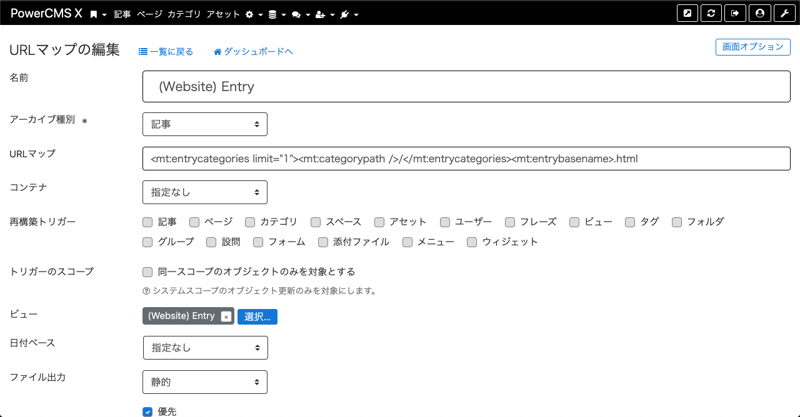Image resolution: width=800 pixels, height=417 pixels.
Task: Go to ページ in the top menu
Action: [149, 15]
